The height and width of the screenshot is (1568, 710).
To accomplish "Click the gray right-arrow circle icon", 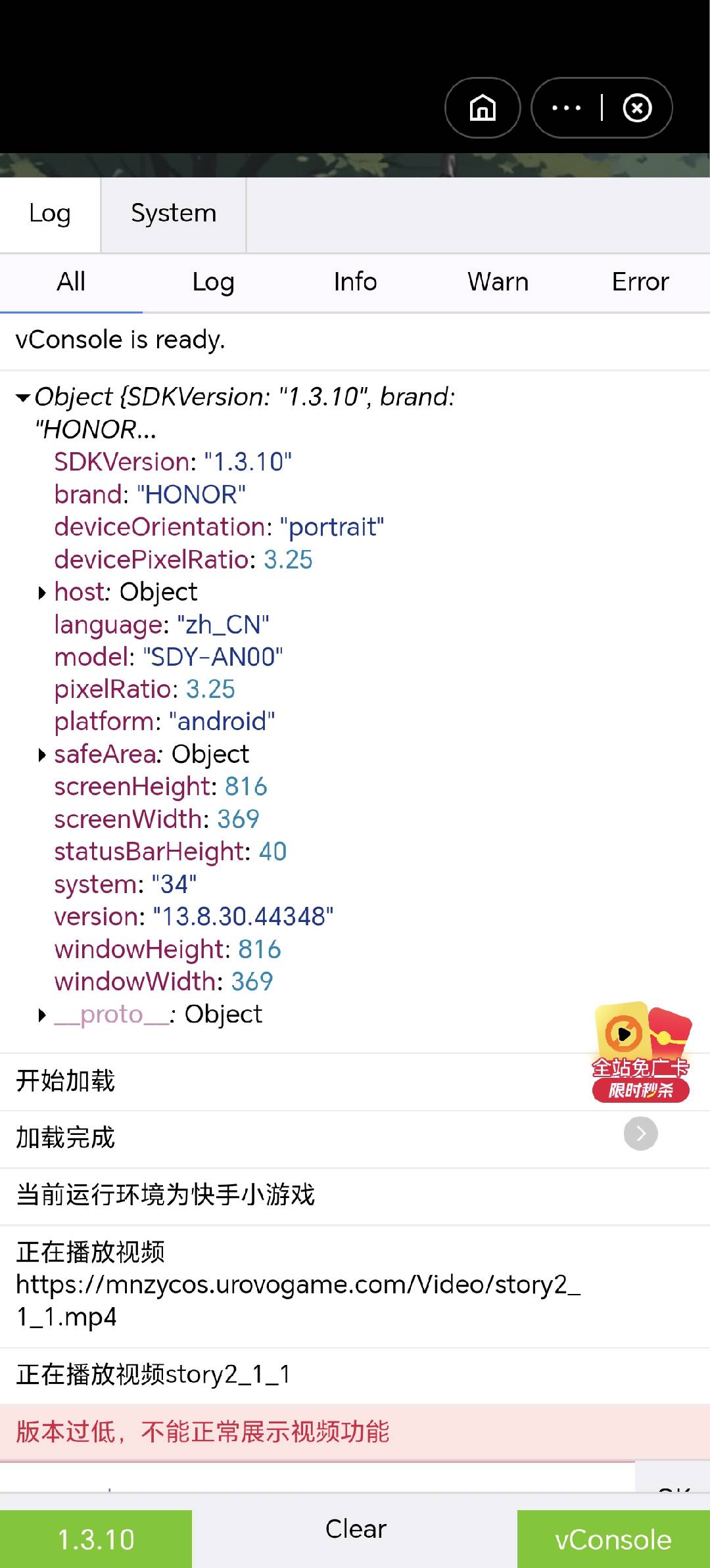I will tap(641, 1134).
